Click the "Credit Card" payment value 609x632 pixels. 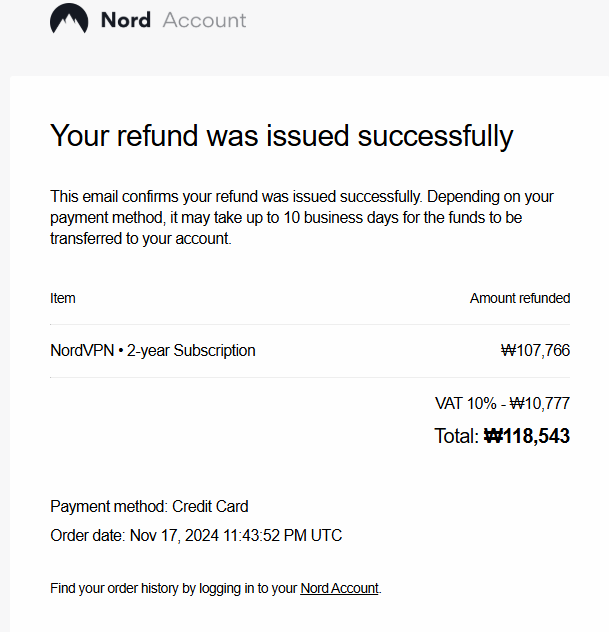210,507
